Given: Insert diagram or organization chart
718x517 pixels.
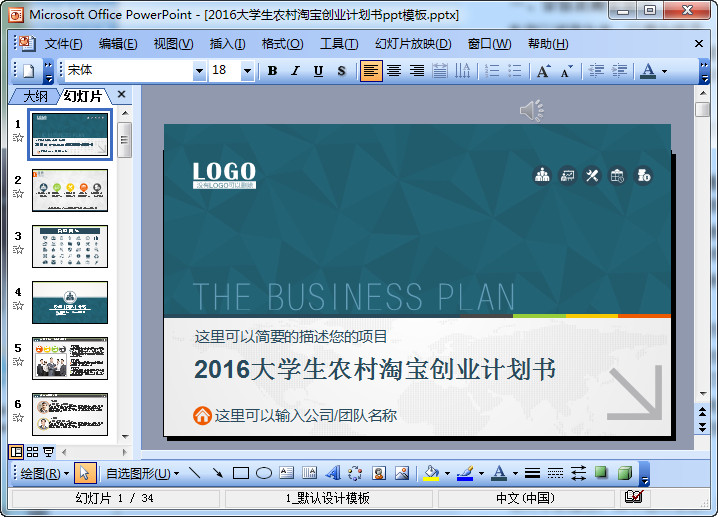Looking at the screenshot, I should click(355, 473).
